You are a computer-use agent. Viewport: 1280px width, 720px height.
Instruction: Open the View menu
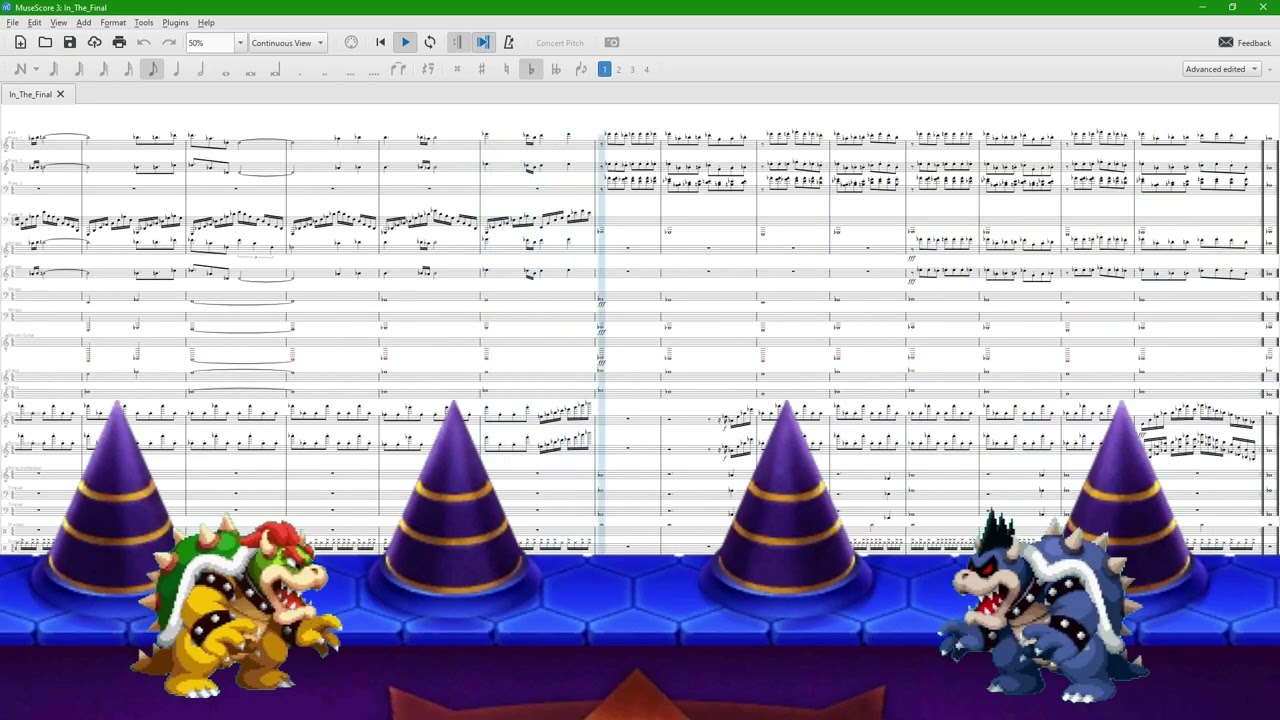pos(59,22)
